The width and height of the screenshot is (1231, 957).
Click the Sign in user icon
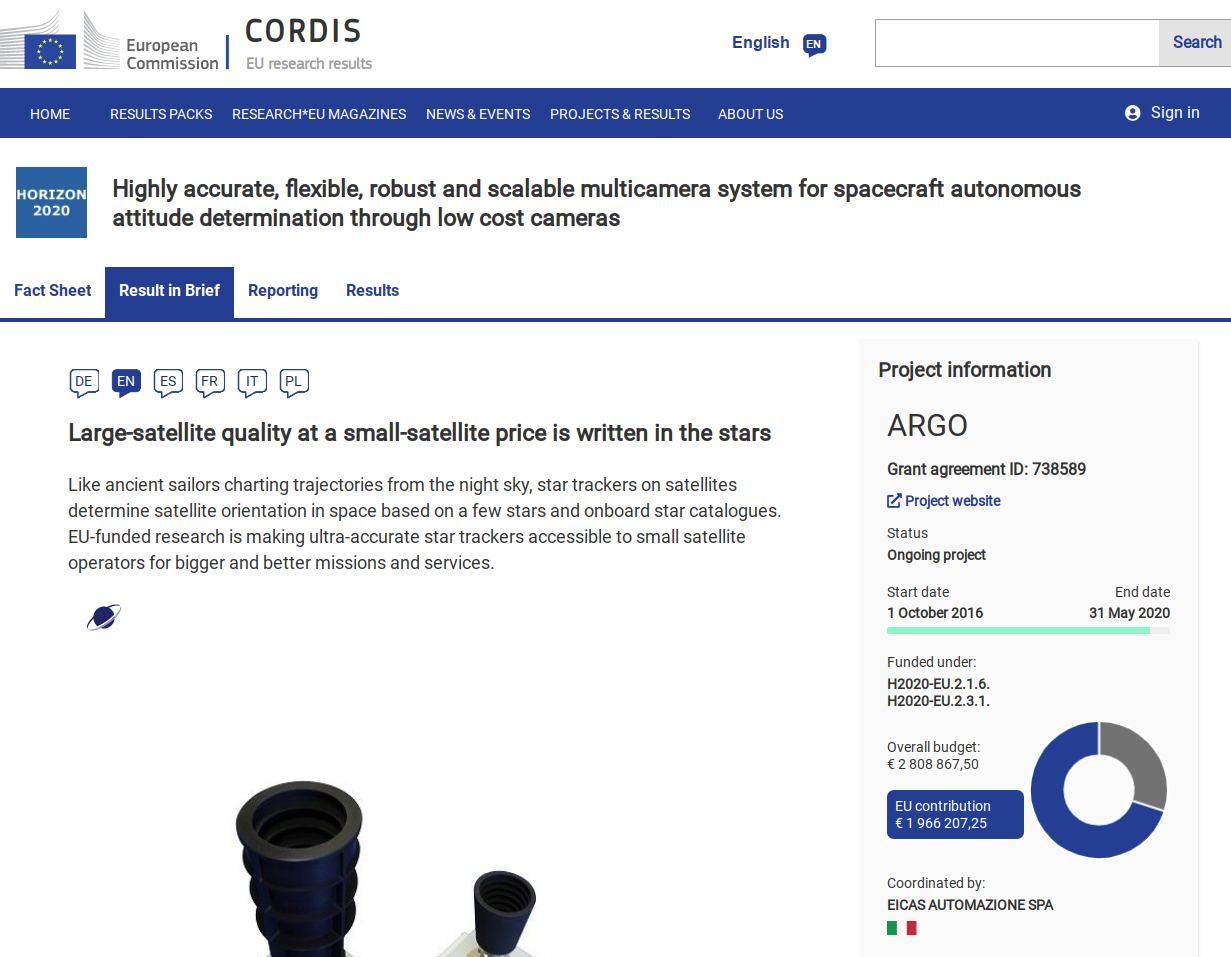pos(1132,113)
